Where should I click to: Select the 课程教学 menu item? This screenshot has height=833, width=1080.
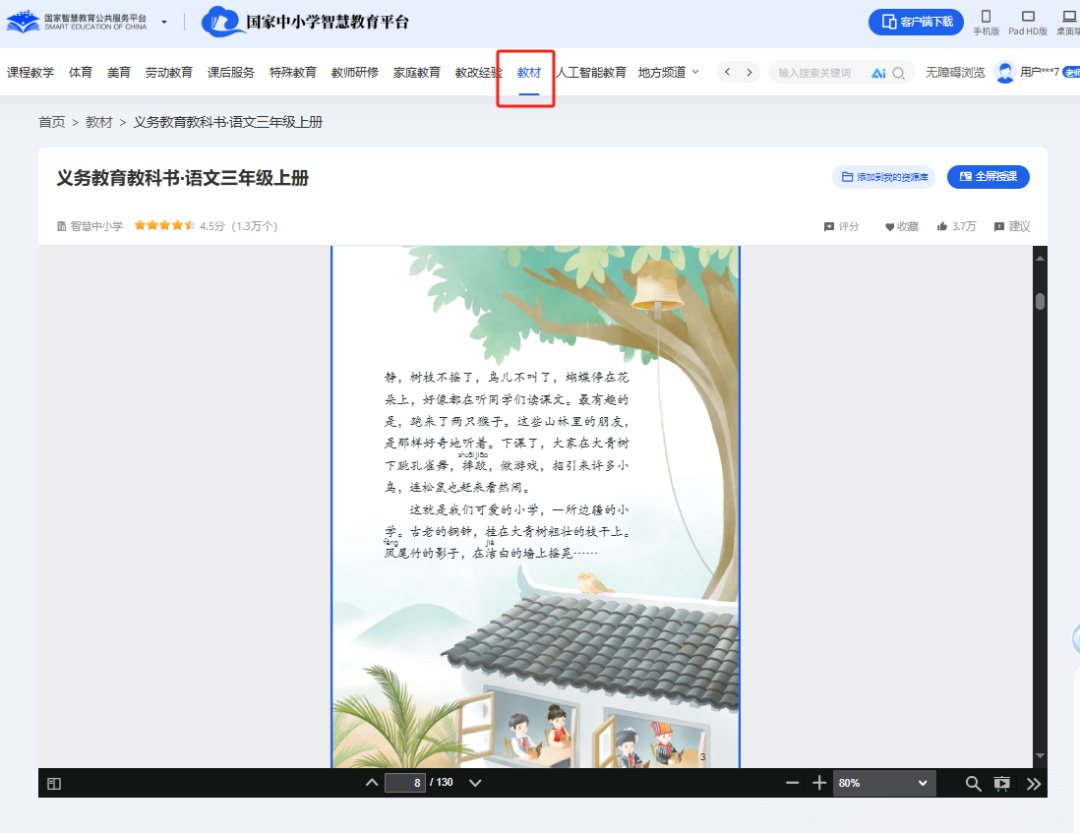(x=30, y=72)
